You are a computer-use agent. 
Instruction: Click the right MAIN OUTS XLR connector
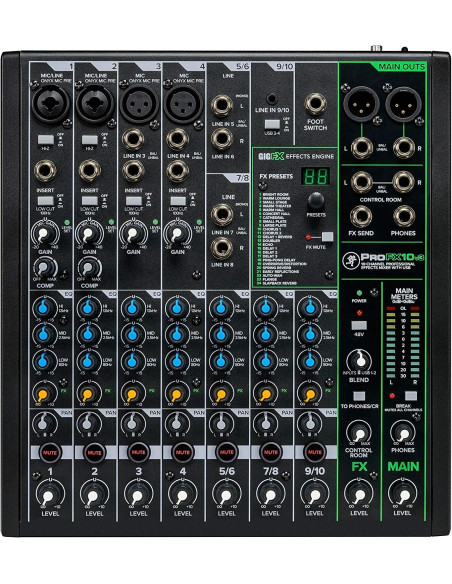point(403,104)
